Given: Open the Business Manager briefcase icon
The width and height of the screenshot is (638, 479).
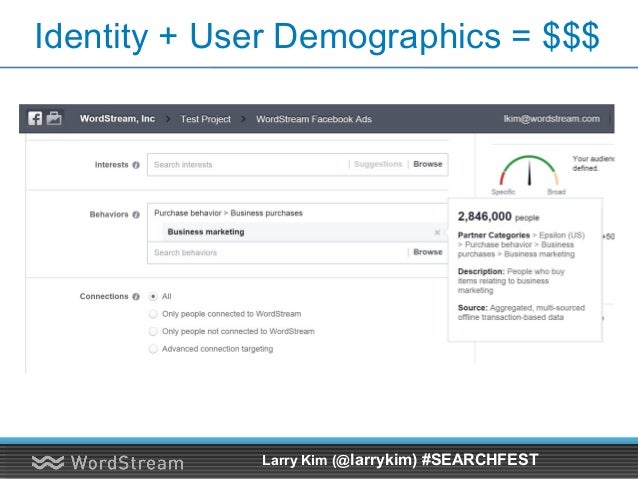Looking at the screenshot, I should tap(54, 118).
